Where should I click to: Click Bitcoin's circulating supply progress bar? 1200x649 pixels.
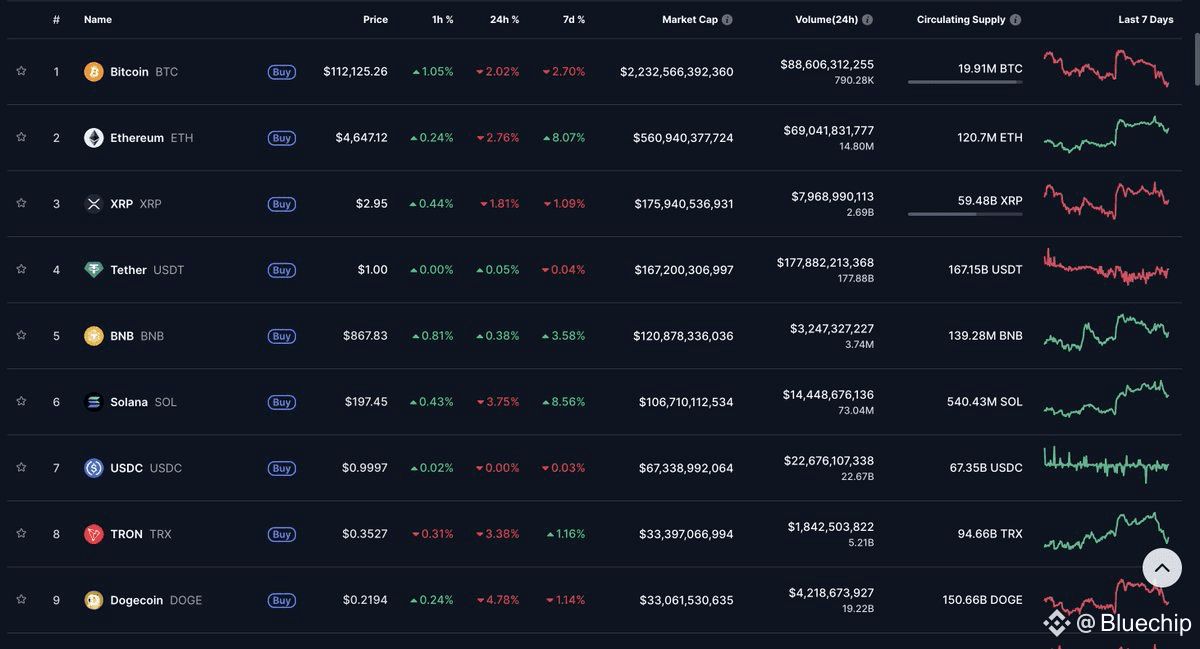[x=965, y=82]
